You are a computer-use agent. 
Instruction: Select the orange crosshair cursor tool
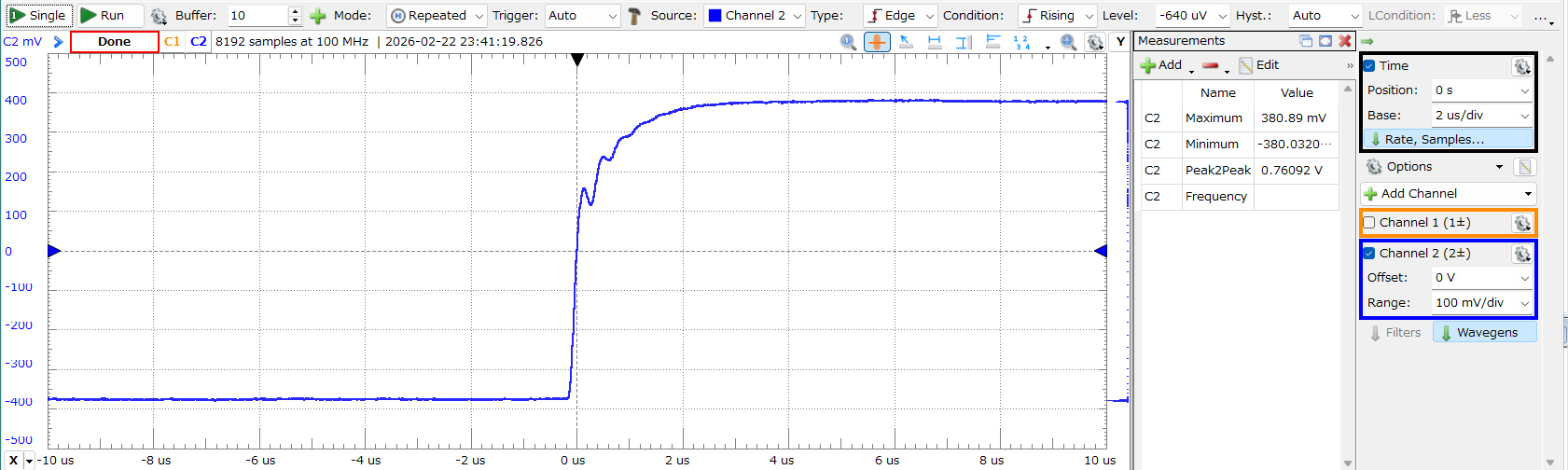tap(876, 42)
